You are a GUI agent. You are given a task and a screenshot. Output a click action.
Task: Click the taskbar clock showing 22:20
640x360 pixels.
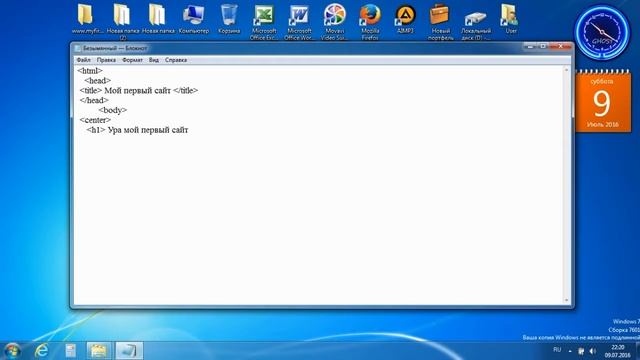618,351
